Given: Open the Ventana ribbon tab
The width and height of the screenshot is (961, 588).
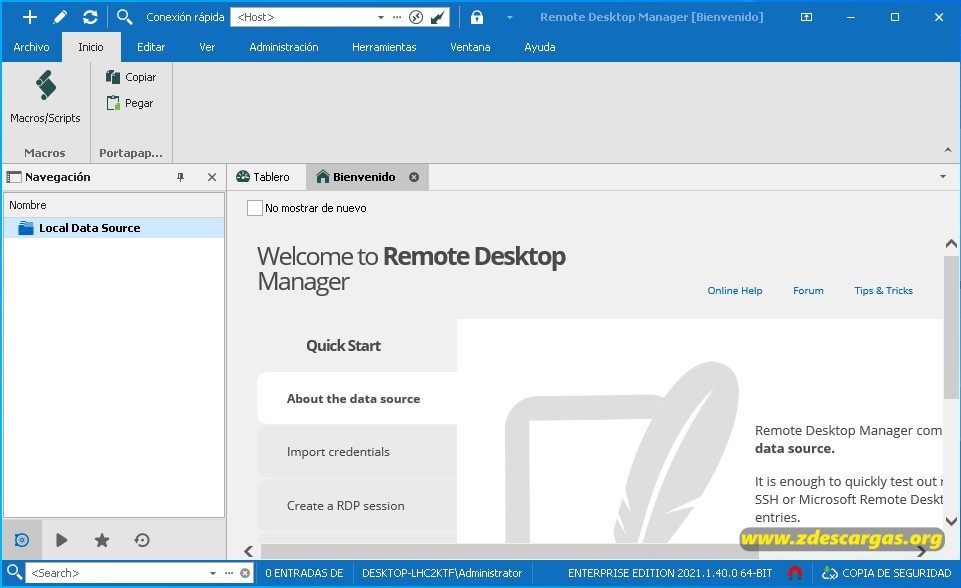Looking at the screenshot, I should coord(470,47).
